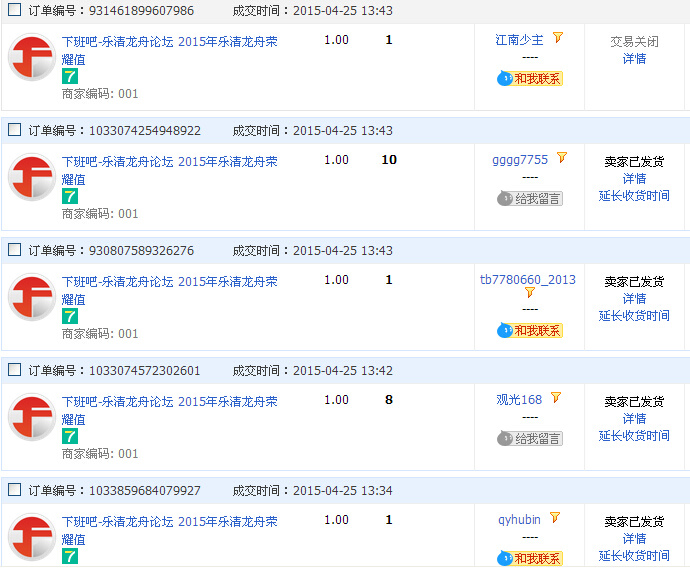The width and height of the screenshot is (690, 568).
Task: Open buyer profile 观光168
Action: tap(519, 400)
